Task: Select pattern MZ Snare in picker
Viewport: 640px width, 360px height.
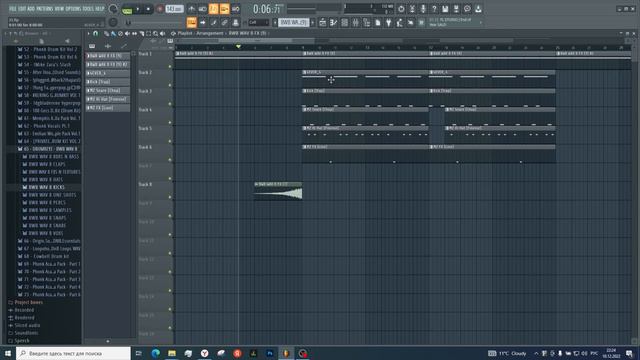Action: coord(108,91)
